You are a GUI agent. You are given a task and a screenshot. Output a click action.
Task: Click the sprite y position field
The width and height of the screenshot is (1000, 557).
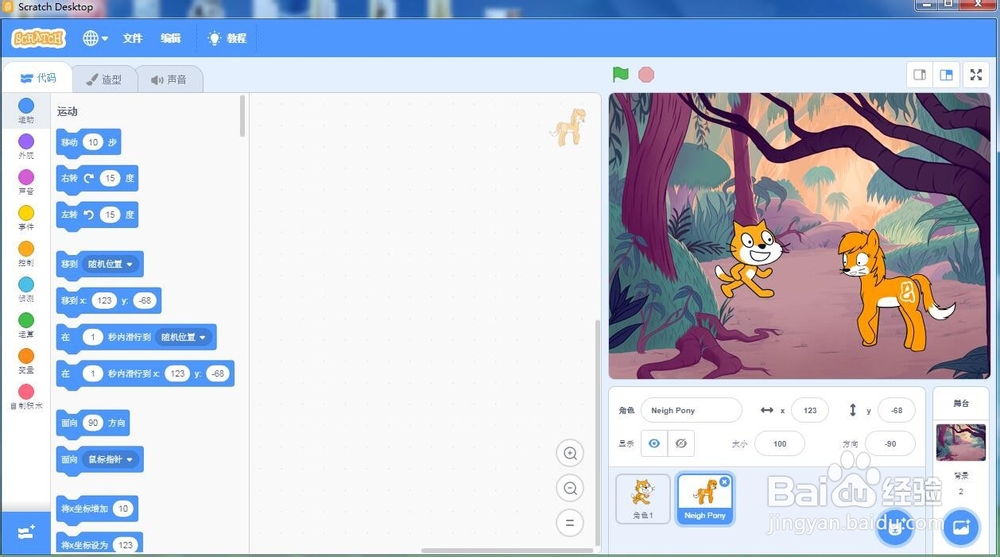click(x=897, y=410)
